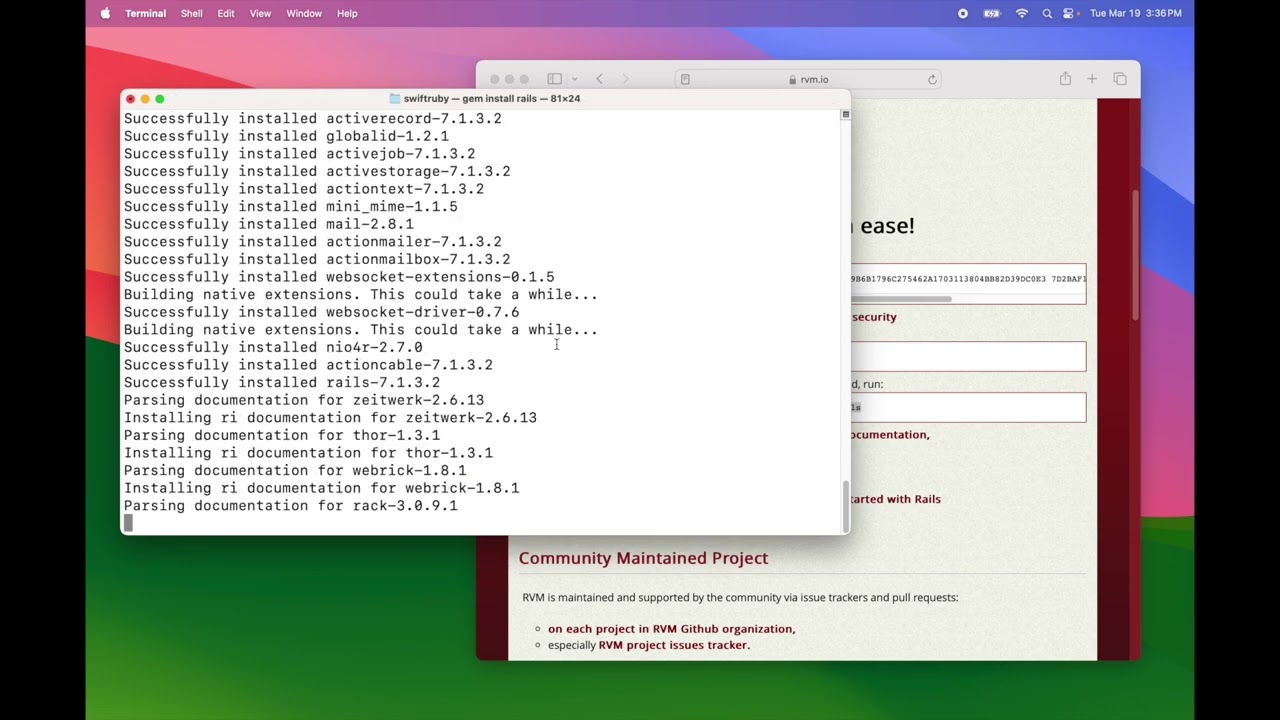This screenshot has width=1280, height=720.
Task: Open the Wi-Fi menu icon
Action: (1022, 13)
